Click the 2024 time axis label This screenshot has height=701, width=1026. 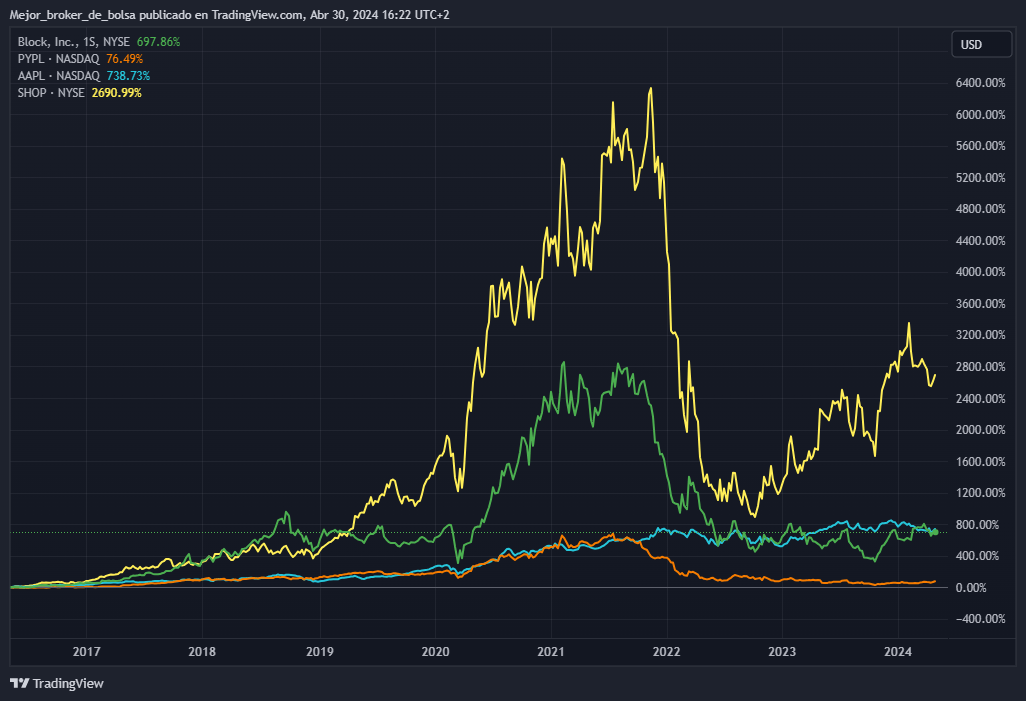point(898,652)
